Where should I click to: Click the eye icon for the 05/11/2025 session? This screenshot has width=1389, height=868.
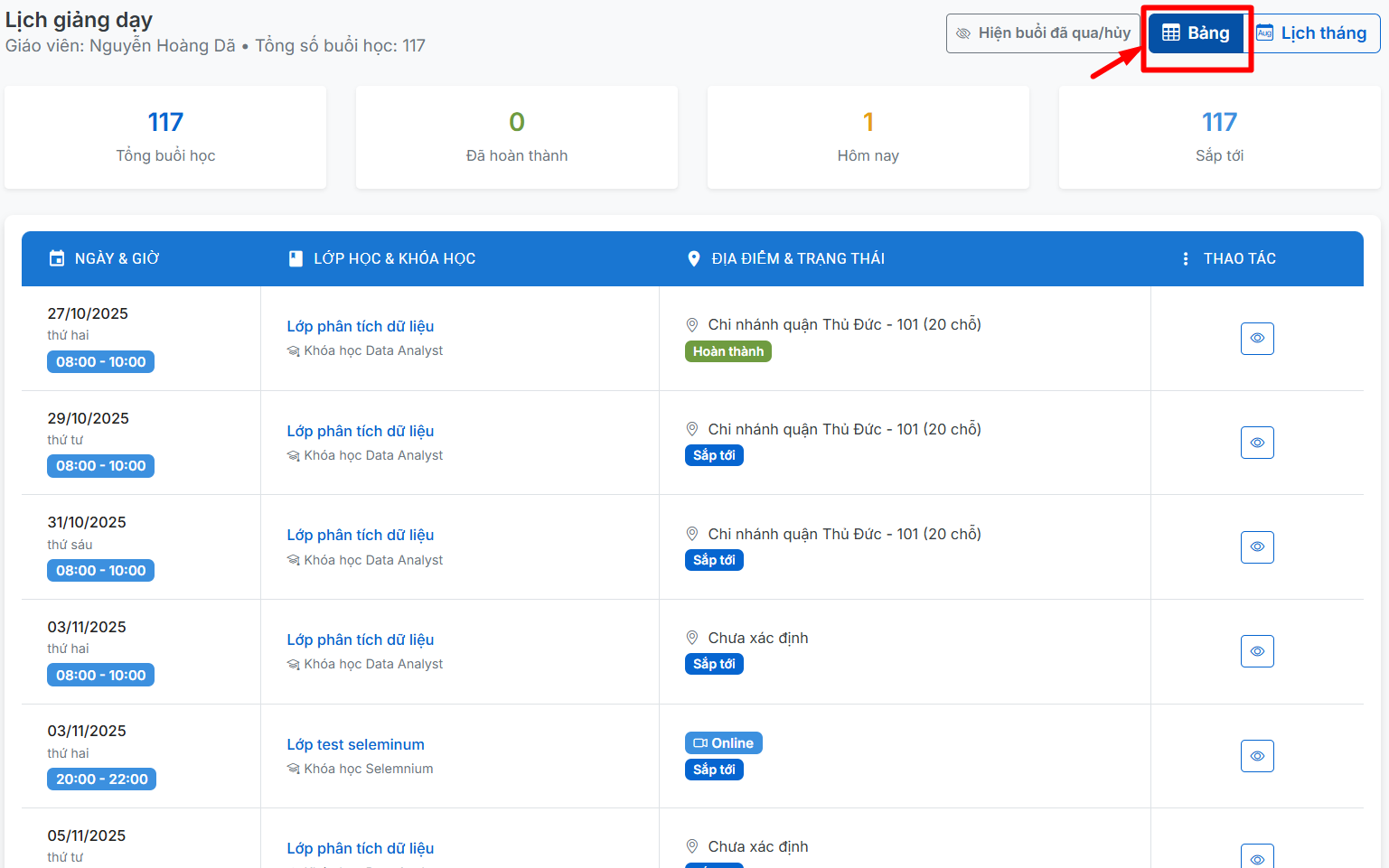click(x=1256, y=858)
